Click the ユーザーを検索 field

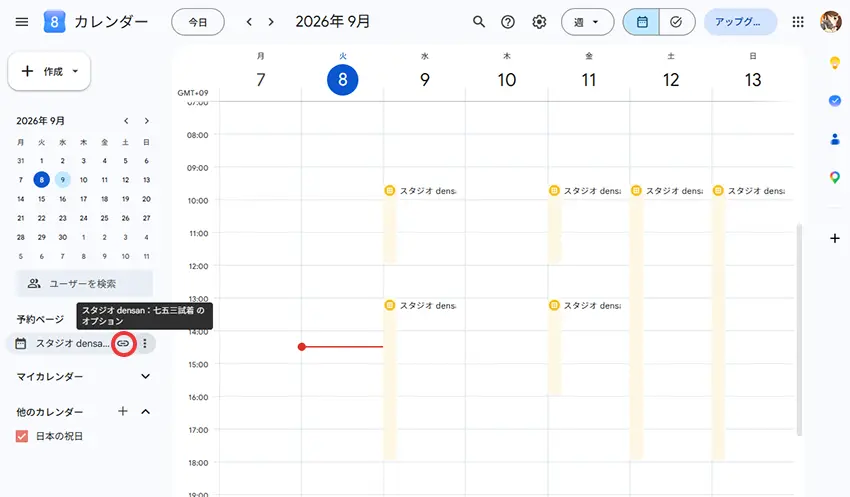click(84, 283)
